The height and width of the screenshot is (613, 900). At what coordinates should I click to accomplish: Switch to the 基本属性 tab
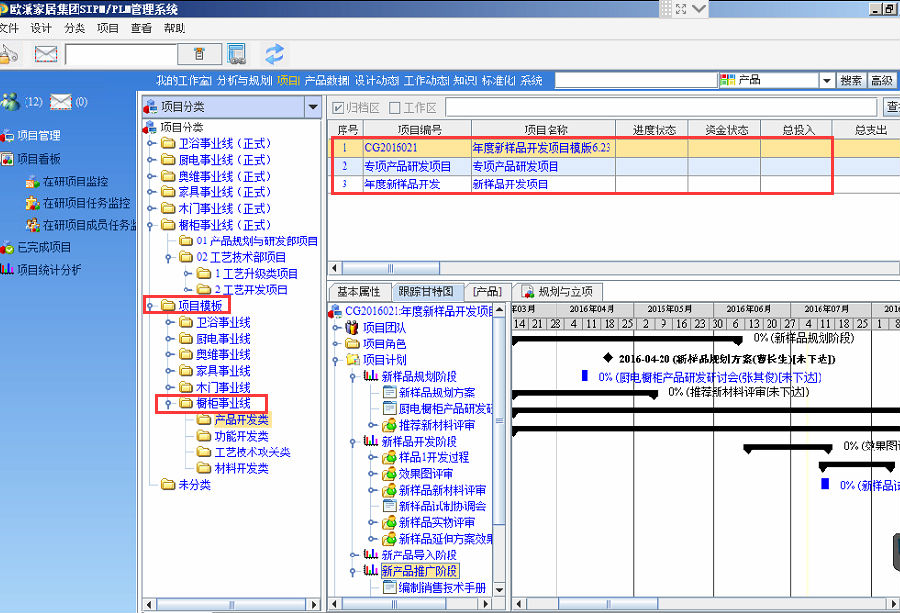[x=359, y=292]
